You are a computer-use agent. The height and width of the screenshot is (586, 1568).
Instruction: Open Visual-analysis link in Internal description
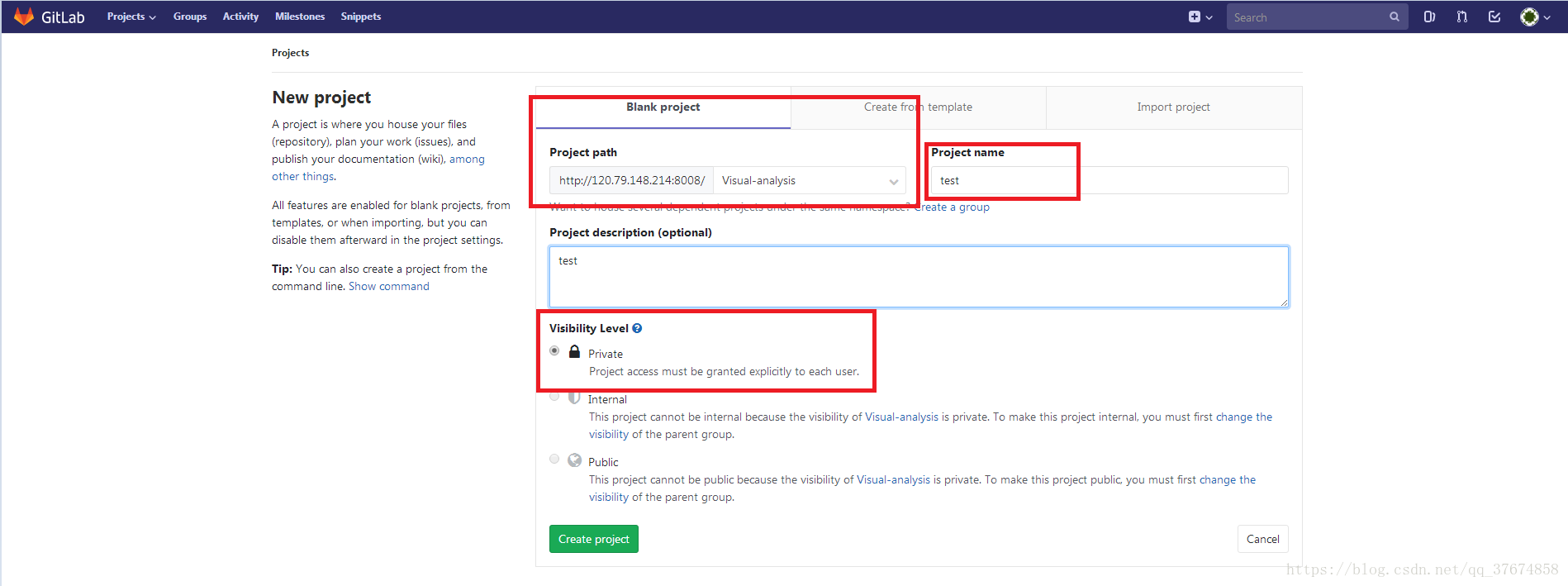(x=901, y=417)
